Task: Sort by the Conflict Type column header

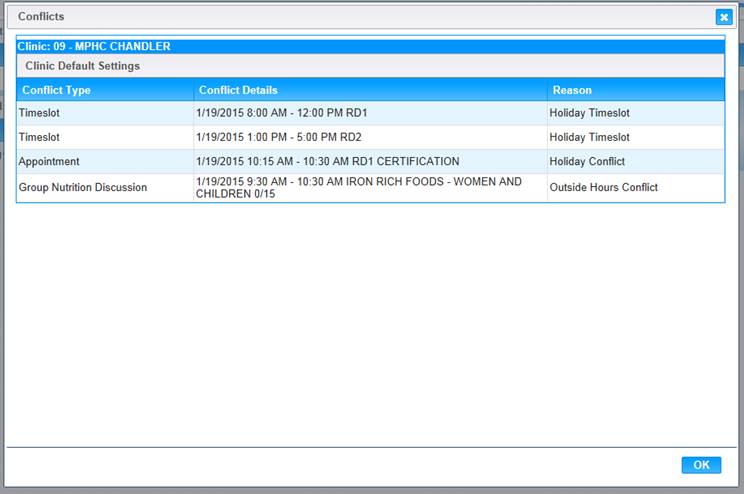Action: point(105,90)
